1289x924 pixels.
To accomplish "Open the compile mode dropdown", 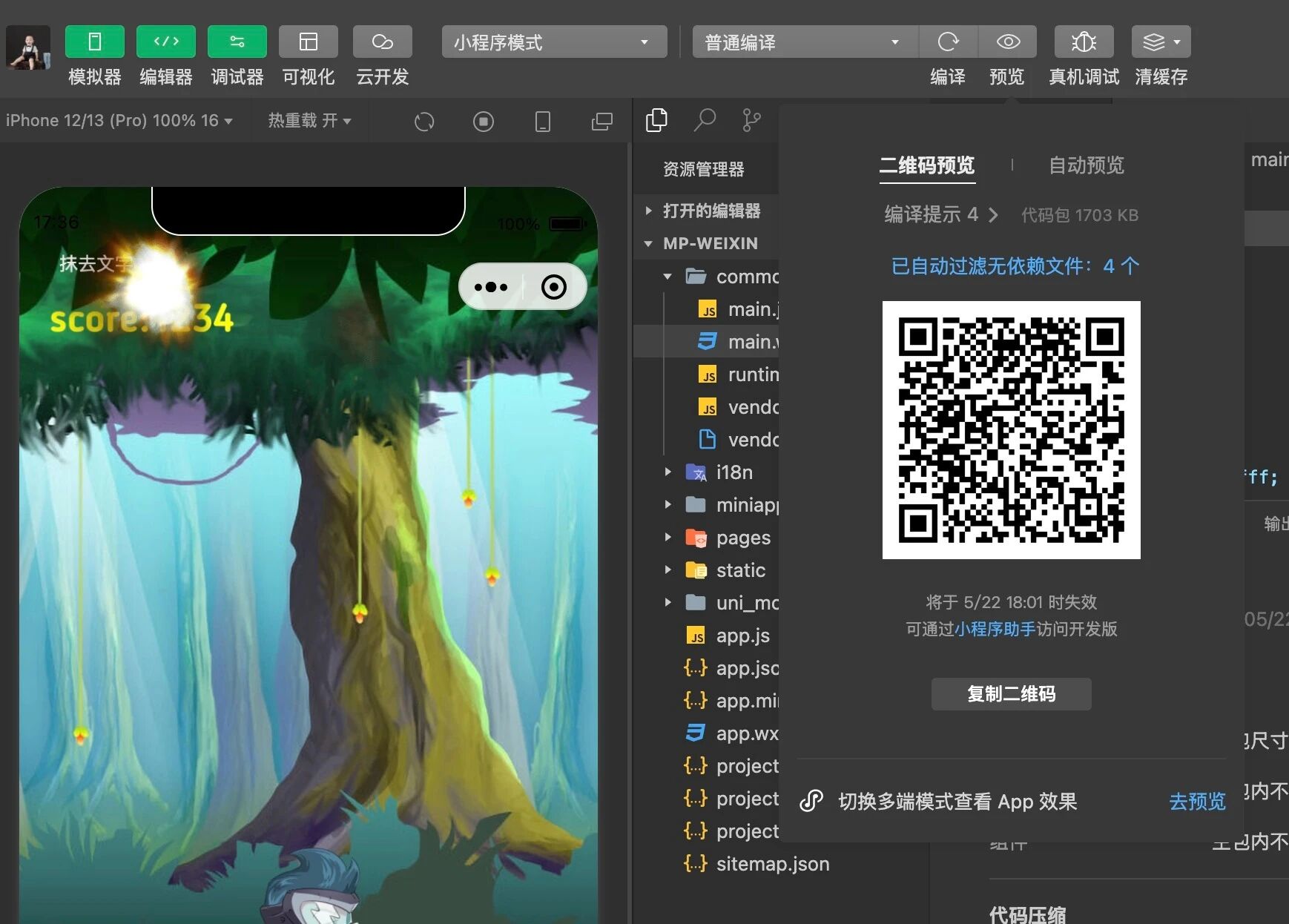I will 805,42.
